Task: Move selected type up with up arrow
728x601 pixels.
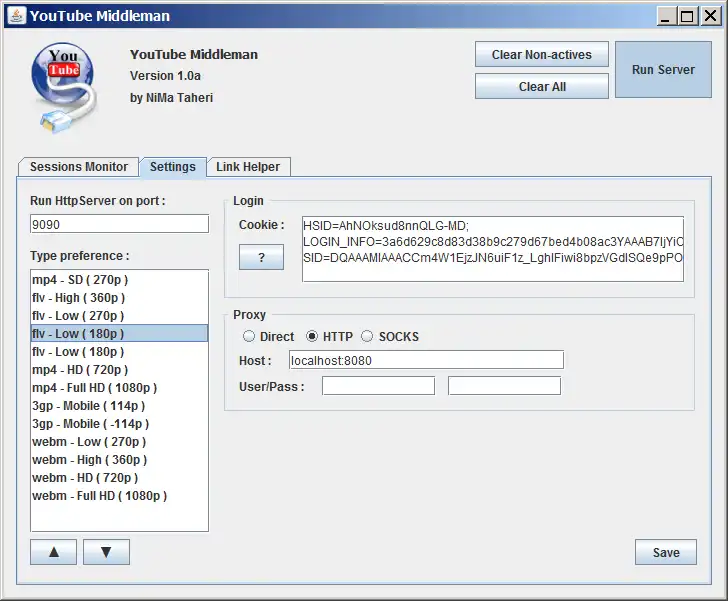Action: [53, 552]
